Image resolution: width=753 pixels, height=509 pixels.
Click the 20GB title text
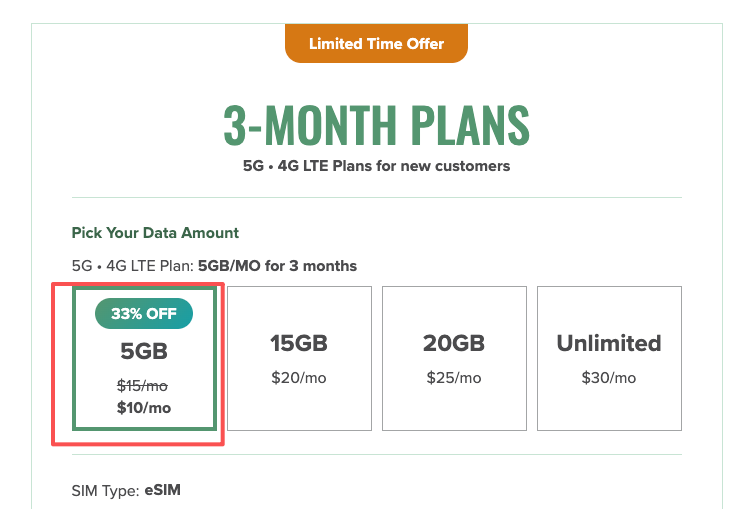(454, 344)
